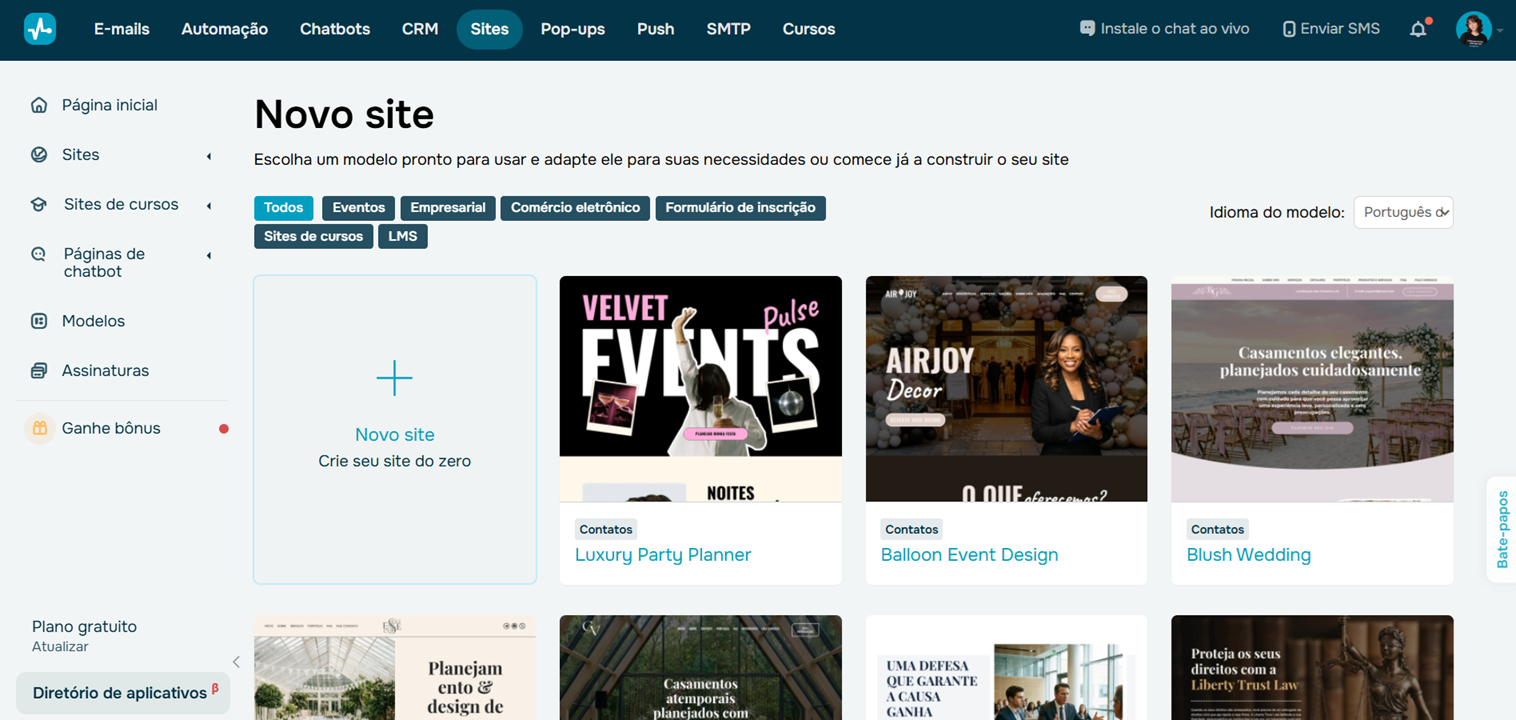Open the Pop-ups menu
Viewport: 1516px width, 720px height.
[x=573, y=29]
